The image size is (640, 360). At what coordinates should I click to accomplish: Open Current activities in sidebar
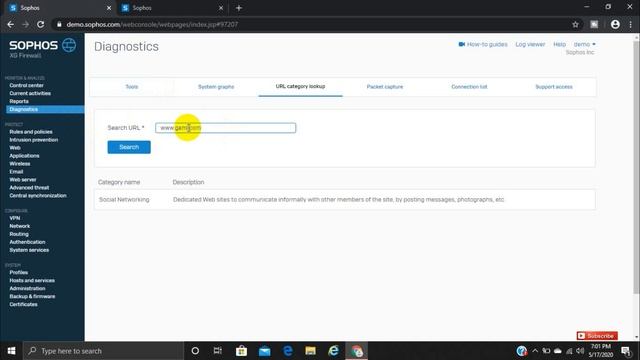(x=30, y=93)
